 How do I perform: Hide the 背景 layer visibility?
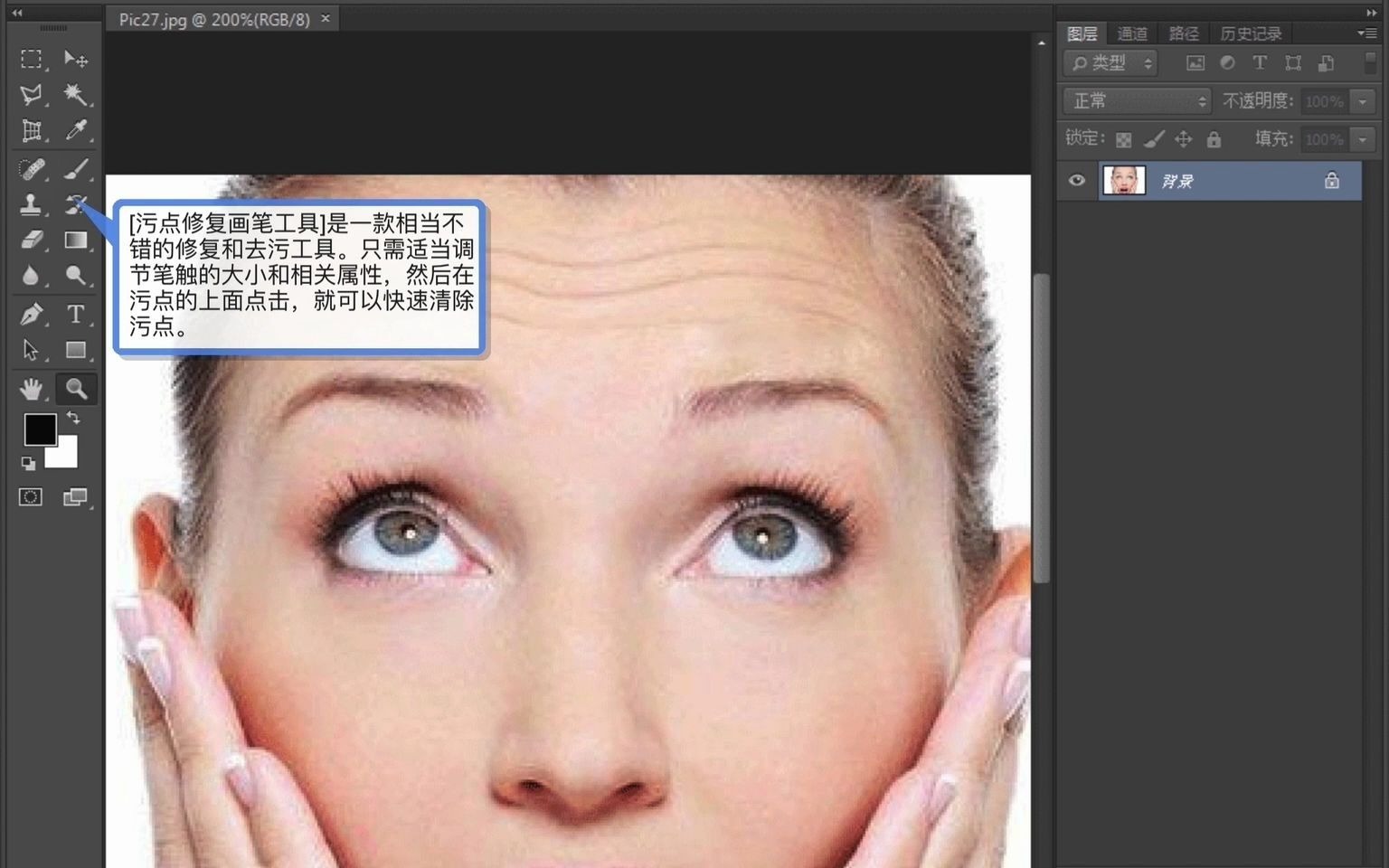click(x=1075, y=181)
